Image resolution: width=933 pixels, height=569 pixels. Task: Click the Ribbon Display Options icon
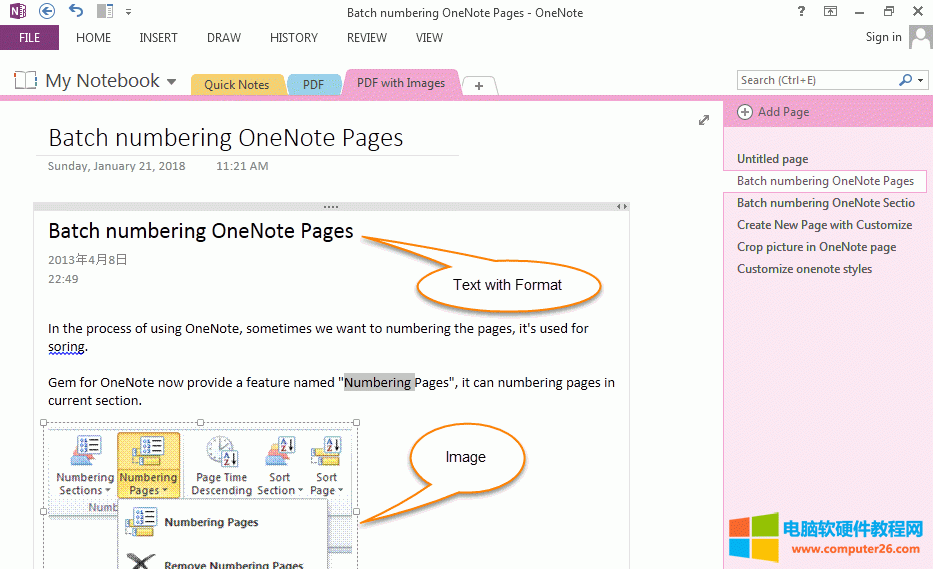click(x=830, y=12)
